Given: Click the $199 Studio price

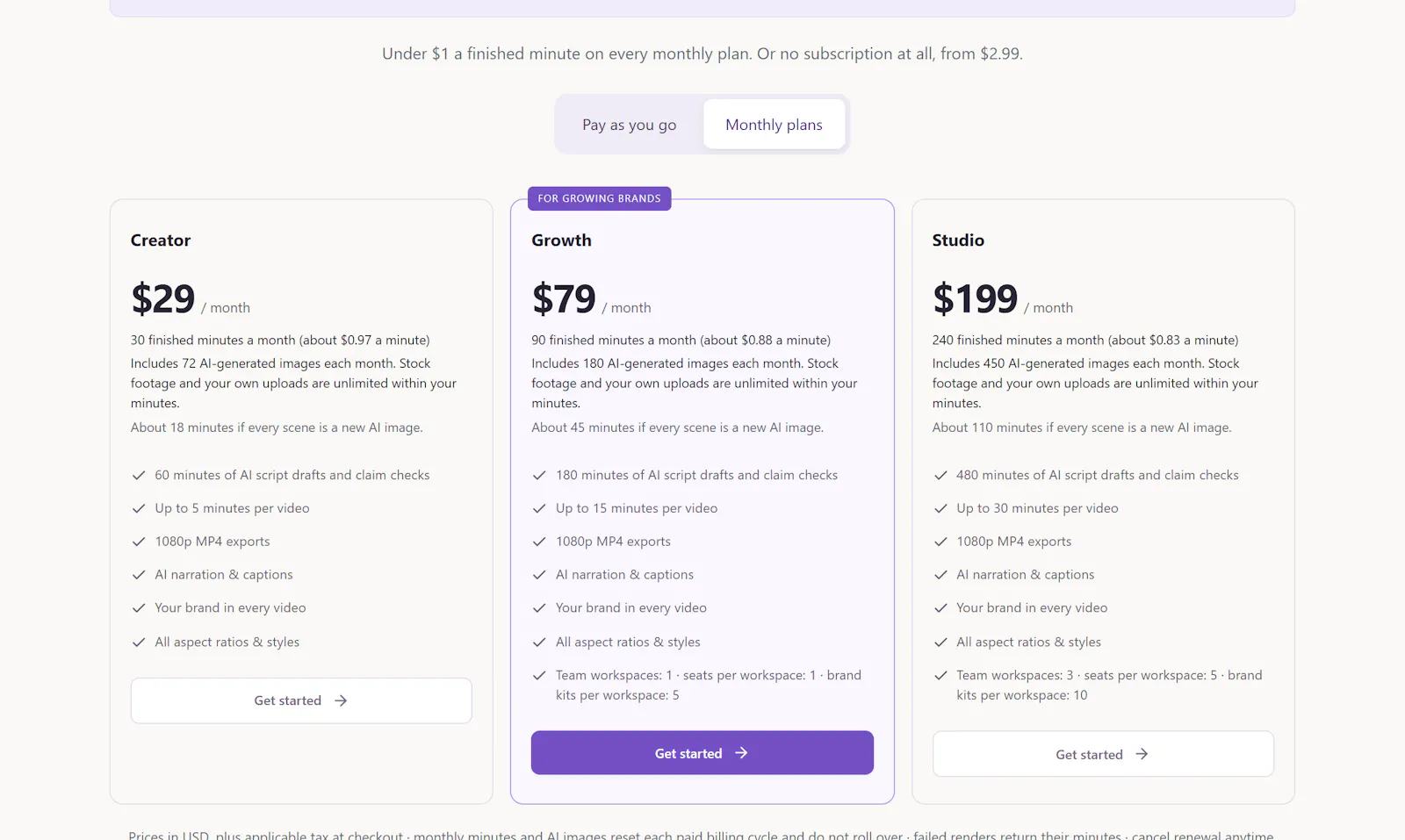Looking at the screenshot, I should click(x=975, y=299).
